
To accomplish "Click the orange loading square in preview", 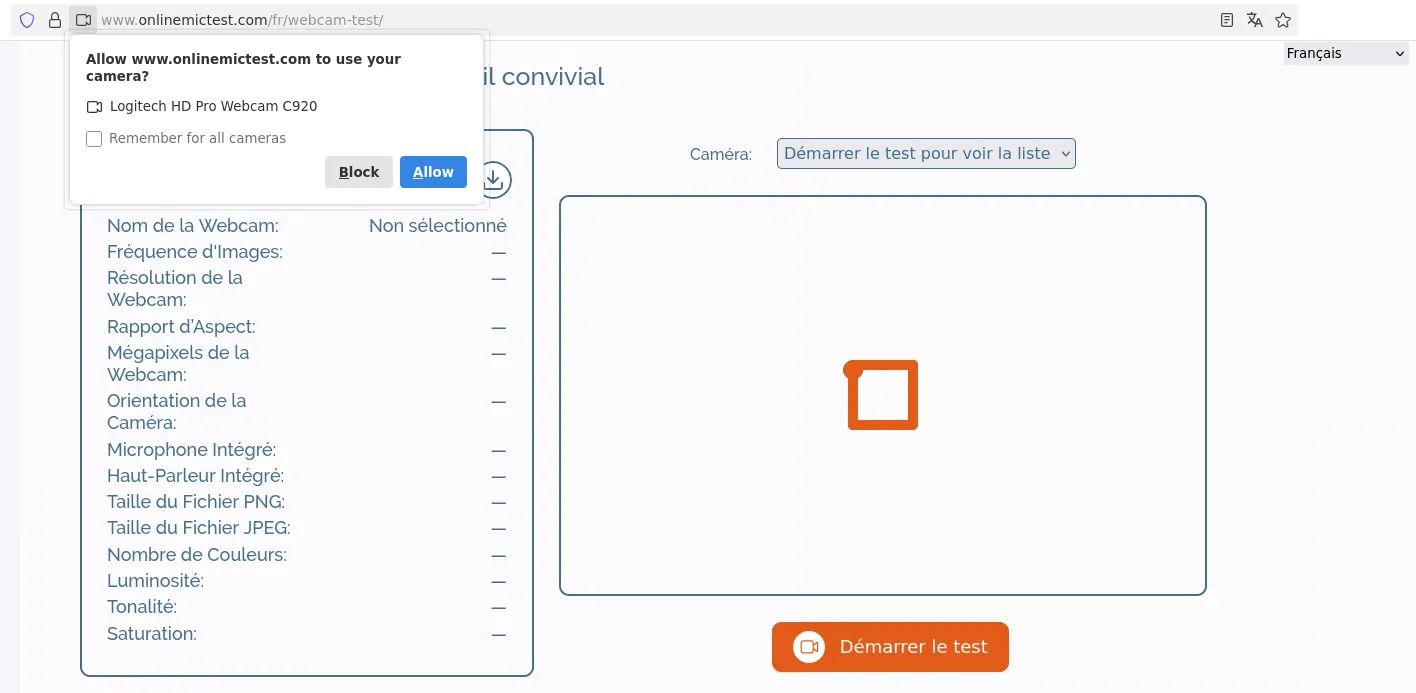I will (883, 395).
